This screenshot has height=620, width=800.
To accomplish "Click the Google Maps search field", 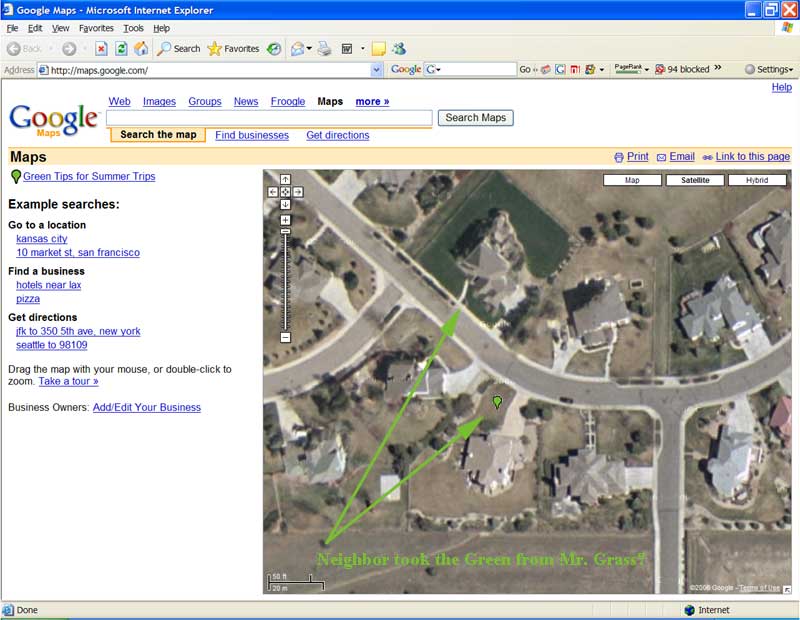I will [269, 118].
